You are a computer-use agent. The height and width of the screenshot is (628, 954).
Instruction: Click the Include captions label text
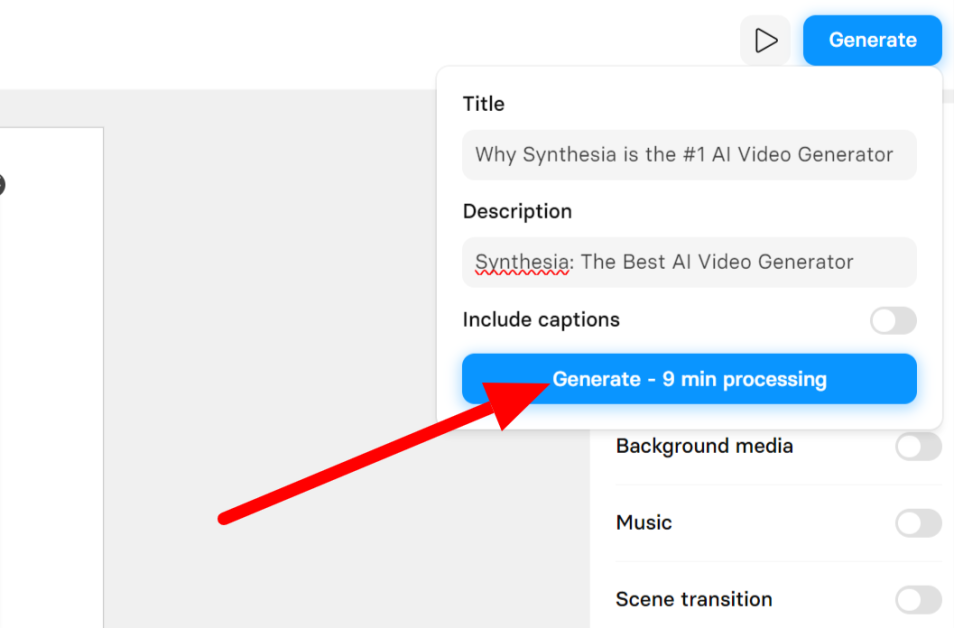click(541, 320)
